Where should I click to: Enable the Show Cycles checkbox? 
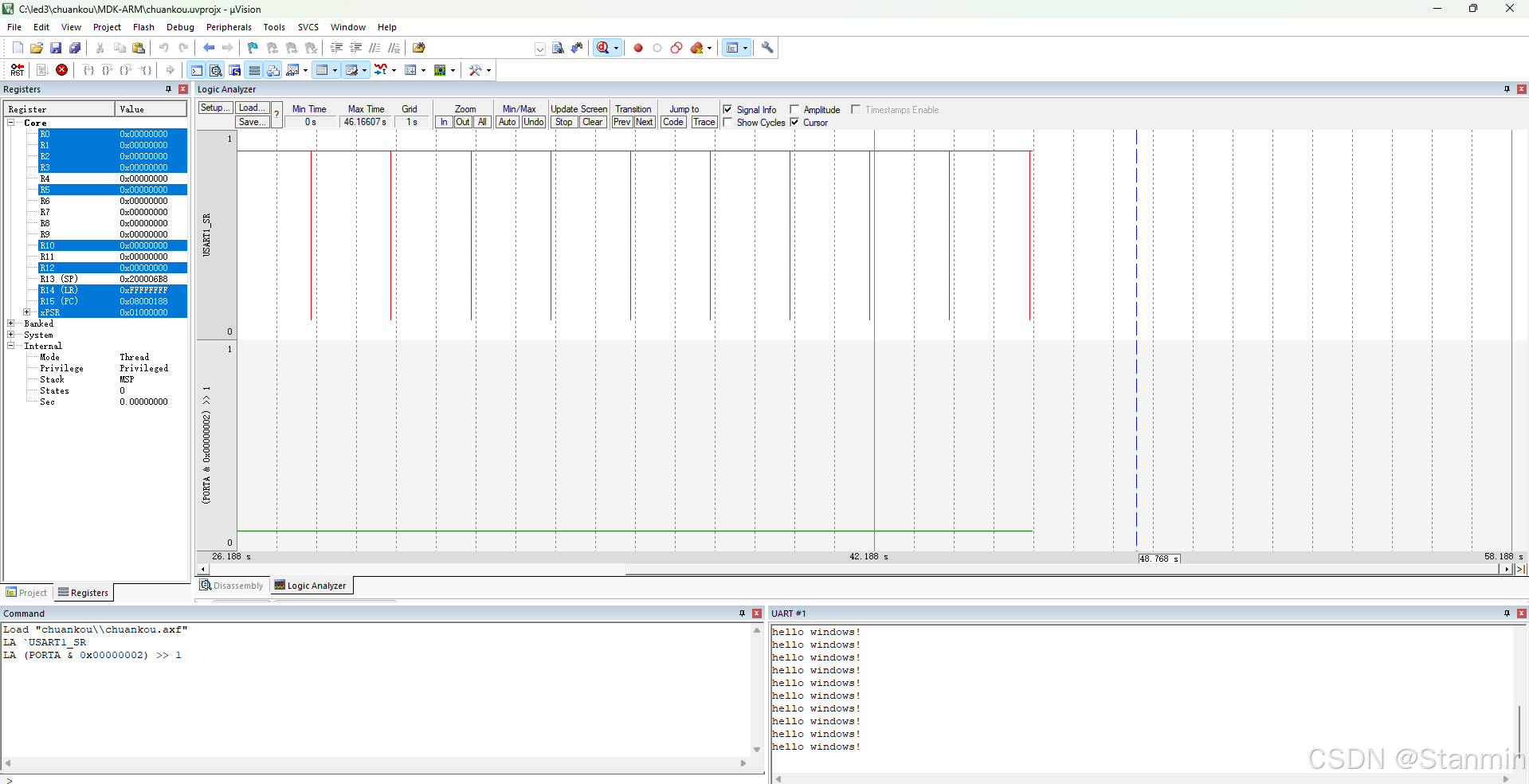(727, 122)
